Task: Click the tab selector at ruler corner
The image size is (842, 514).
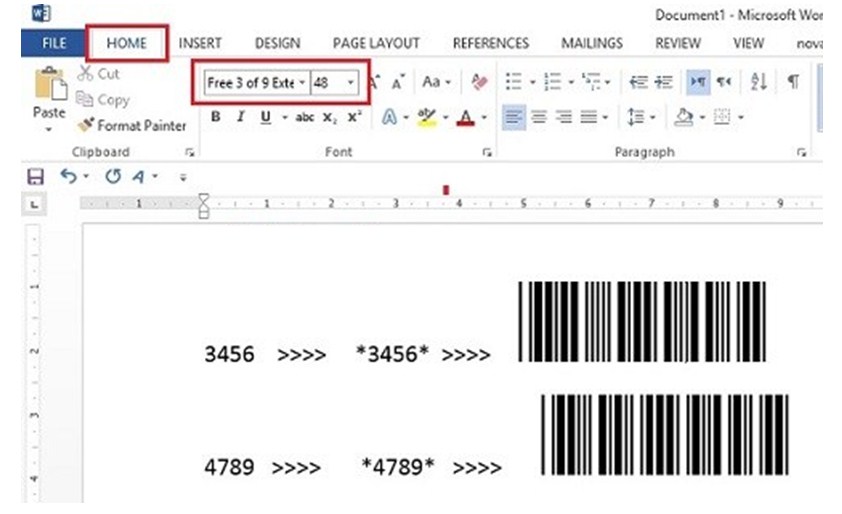Action: pyautogui.click(x=34, y=205)
